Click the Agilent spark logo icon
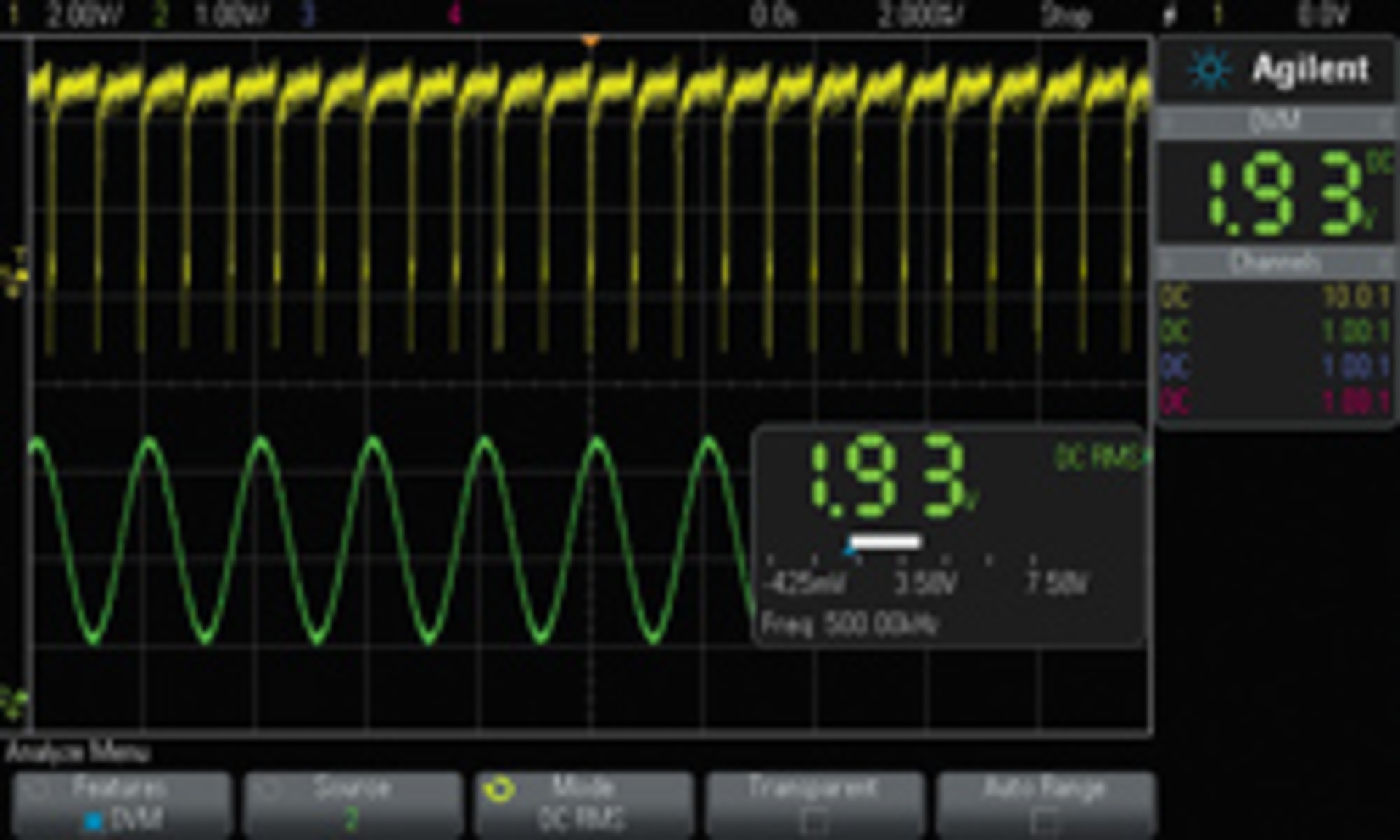Viewport: 1400px width, 840px height. (1210, 69)
